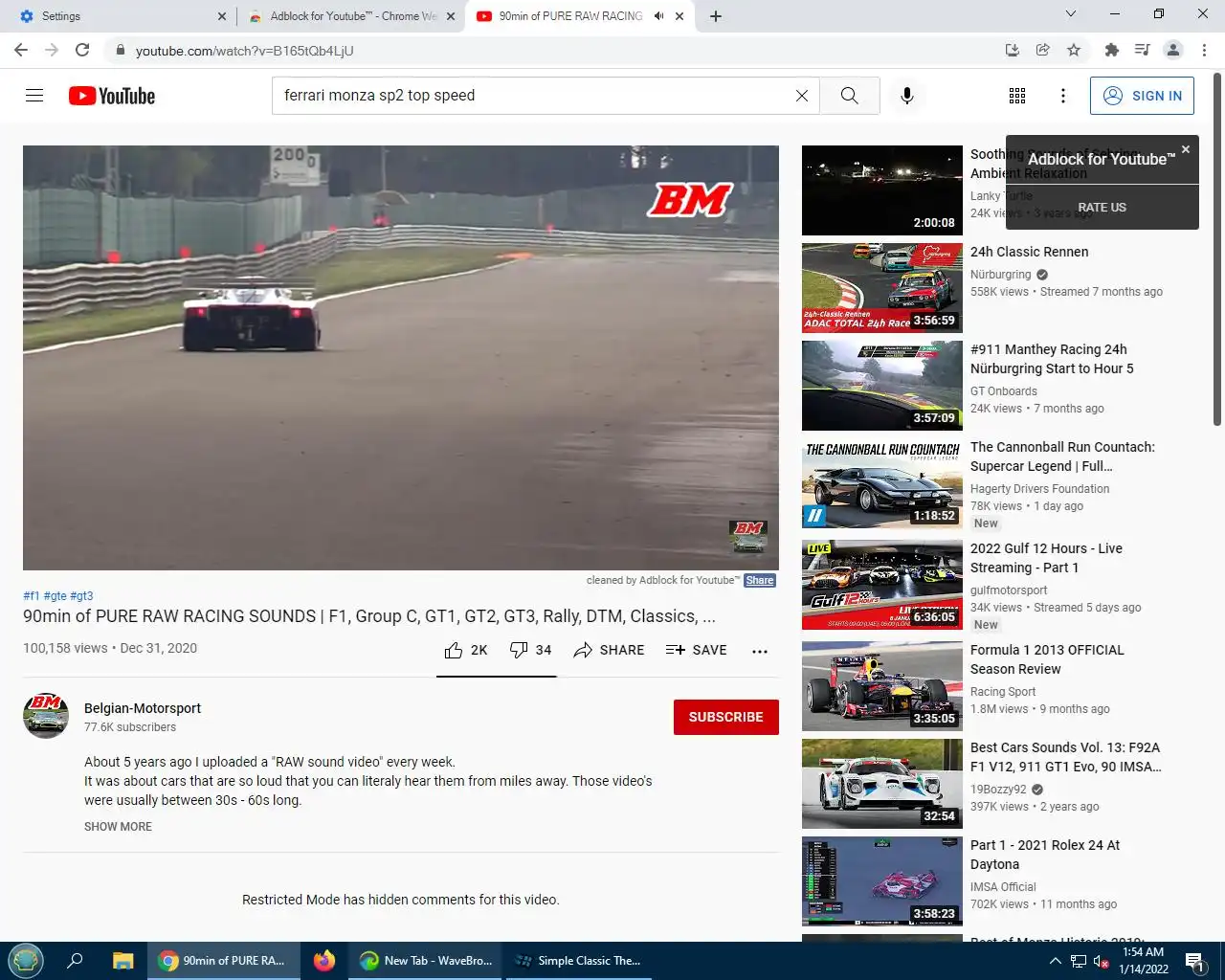Open the YouTube guide hamburger menu
This screenshot has height=980, width=1225.
pyautogui.click(x=34, y=96)
